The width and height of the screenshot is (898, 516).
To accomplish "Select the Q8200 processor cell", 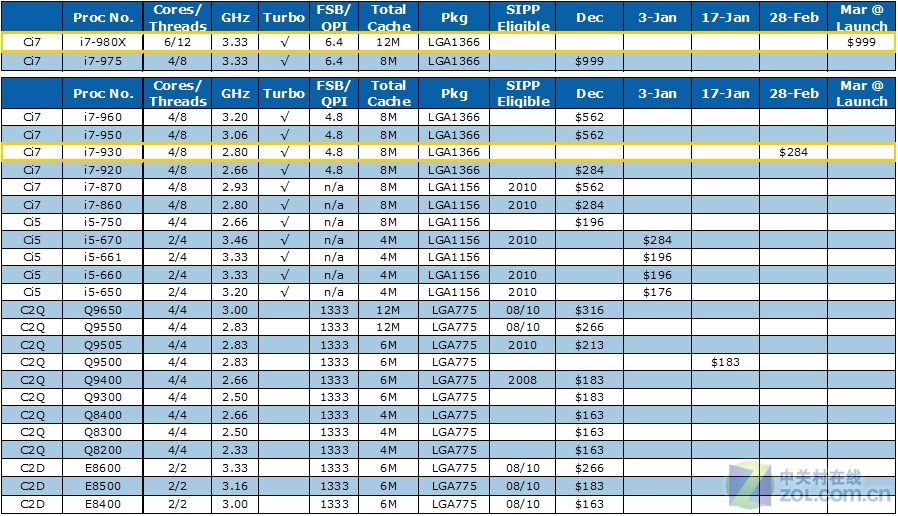I will point(103,450).
